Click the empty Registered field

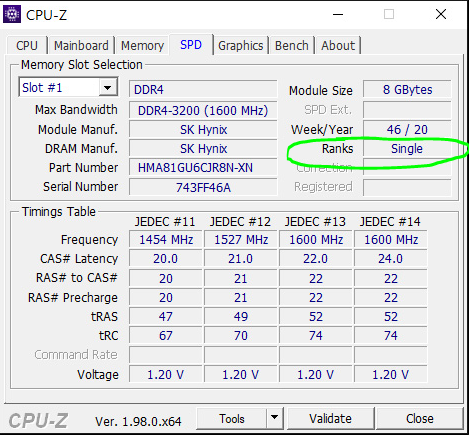pos(407,187)
